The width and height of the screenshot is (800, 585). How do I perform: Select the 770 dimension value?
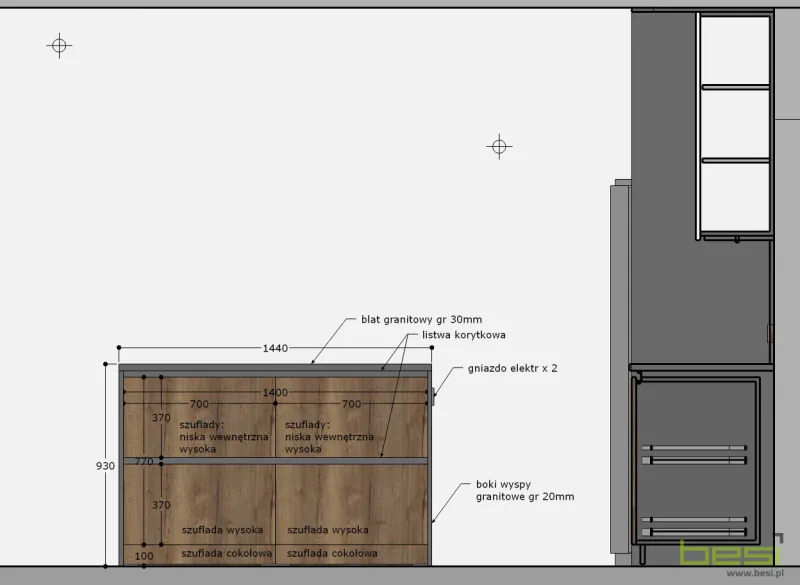(x=144, y=462)
